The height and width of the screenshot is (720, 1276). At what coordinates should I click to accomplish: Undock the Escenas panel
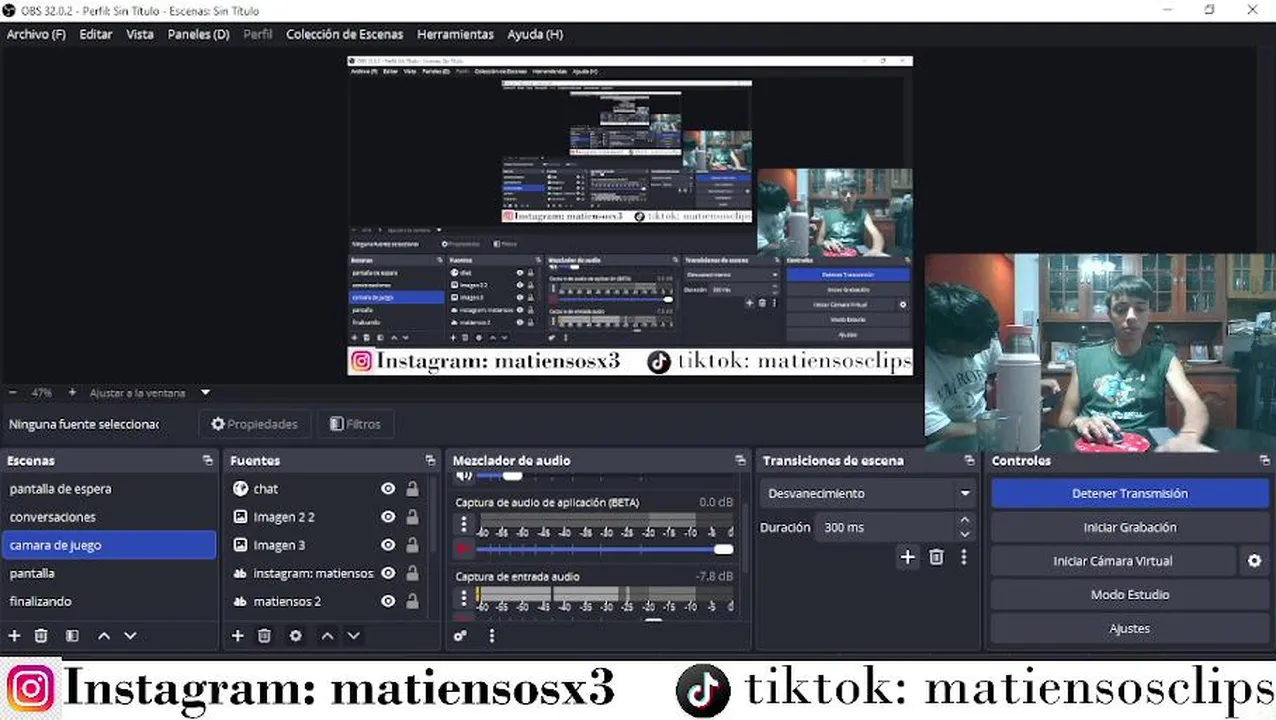click(207, 461)
